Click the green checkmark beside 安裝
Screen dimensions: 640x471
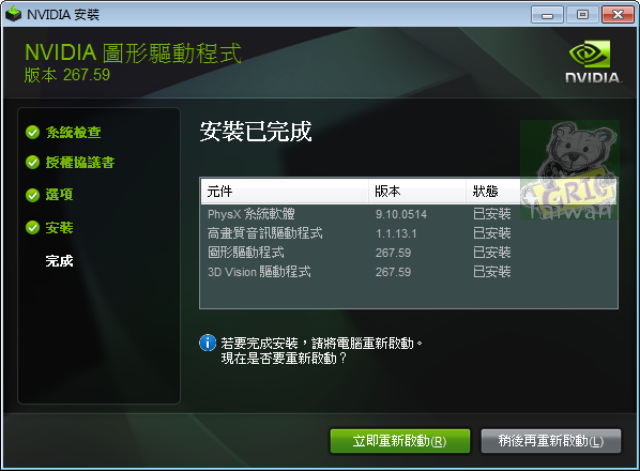coord(33,228)
